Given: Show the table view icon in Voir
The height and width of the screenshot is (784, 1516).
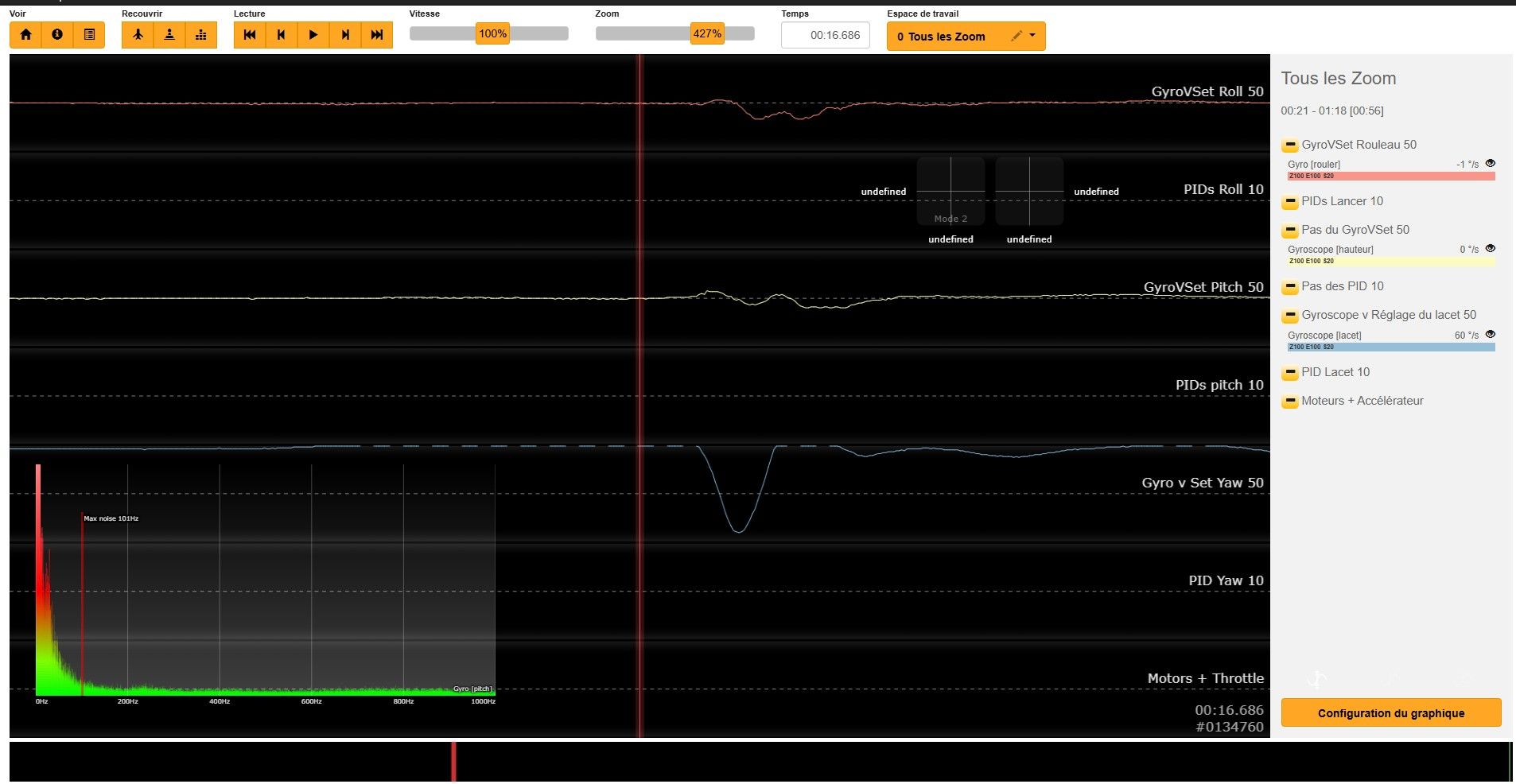Looking at the screenshot, I should tap(89, 35).
